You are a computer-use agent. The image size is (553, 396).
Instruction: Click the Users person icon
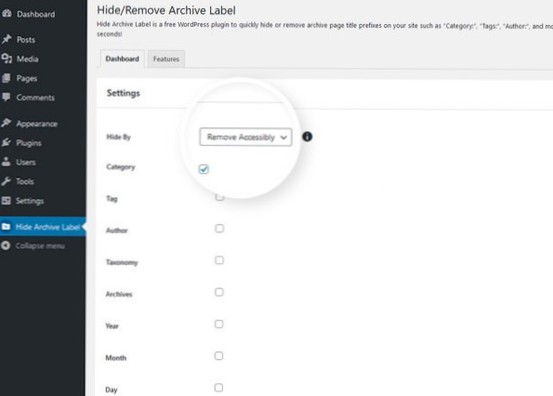point(6,162)
